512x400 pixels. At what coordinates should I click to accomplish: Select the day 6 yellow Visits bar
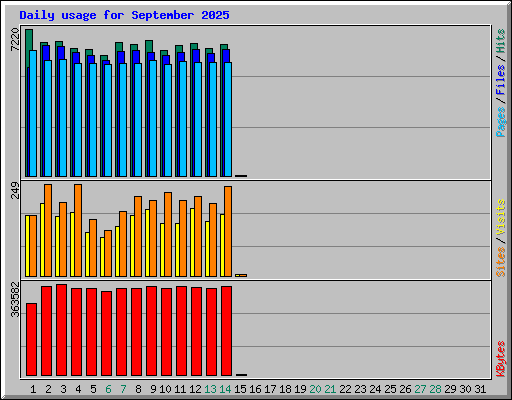102,257
